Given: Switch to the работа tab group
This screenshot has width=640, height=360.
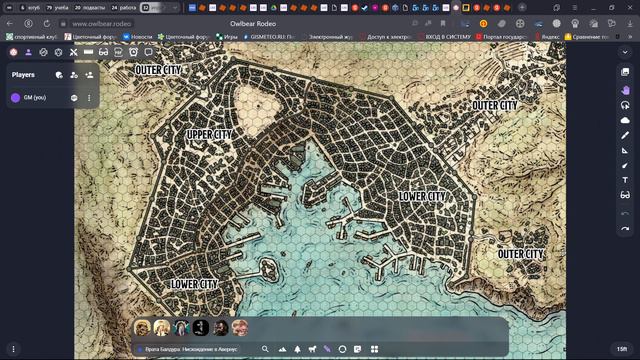Looking at the screenshot, I should [124, 7].
